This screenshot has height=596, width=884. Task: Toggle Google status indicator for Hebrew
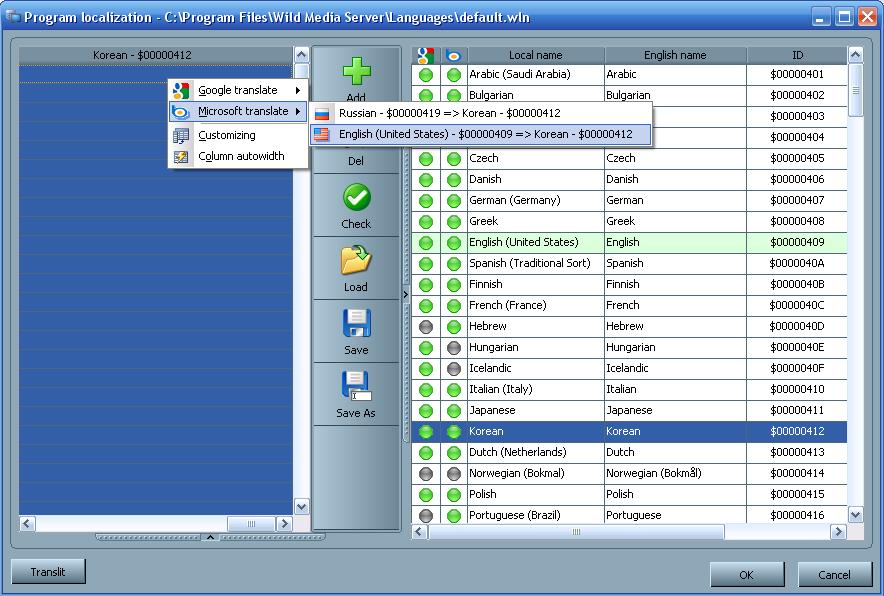coord(426,326)
